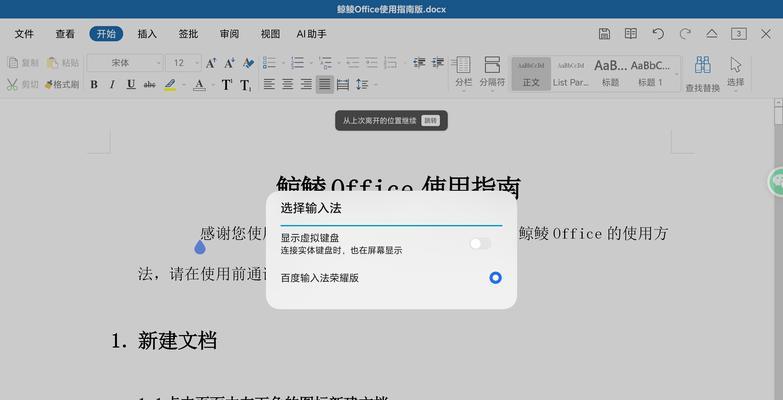Toggle bold formatting

[94, 84]
